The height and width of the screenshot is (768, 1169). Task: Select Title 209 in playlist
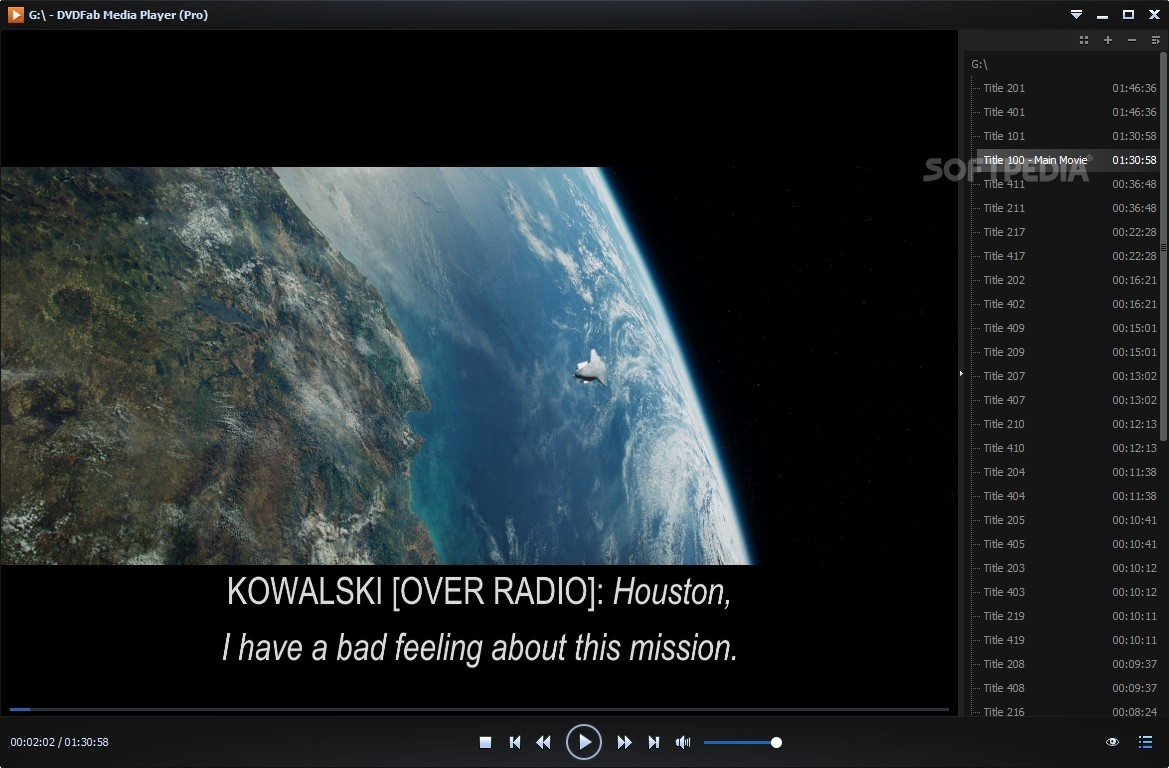point(1068,352)
